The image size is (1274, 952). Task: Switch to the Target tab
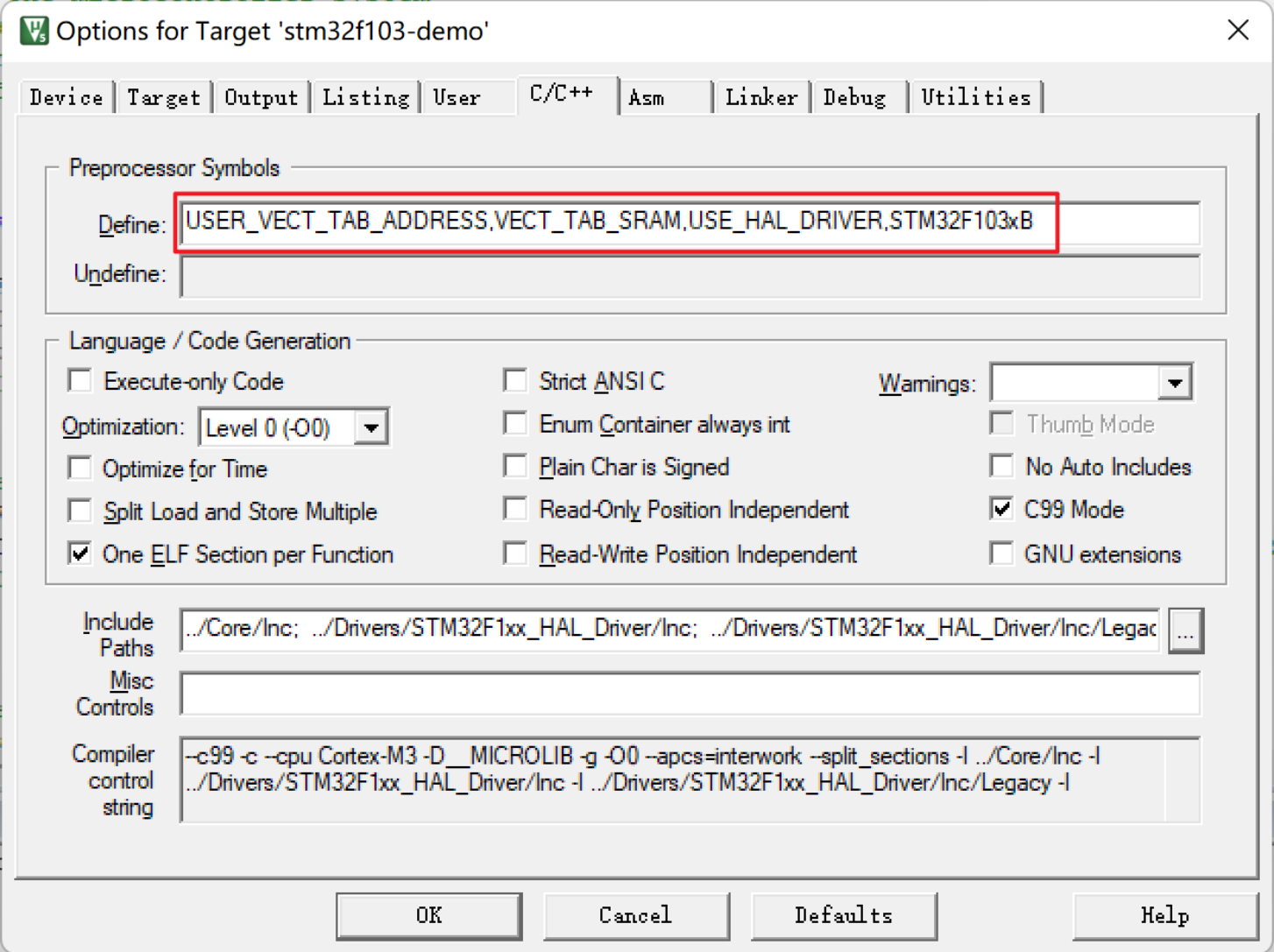(163, 96)
